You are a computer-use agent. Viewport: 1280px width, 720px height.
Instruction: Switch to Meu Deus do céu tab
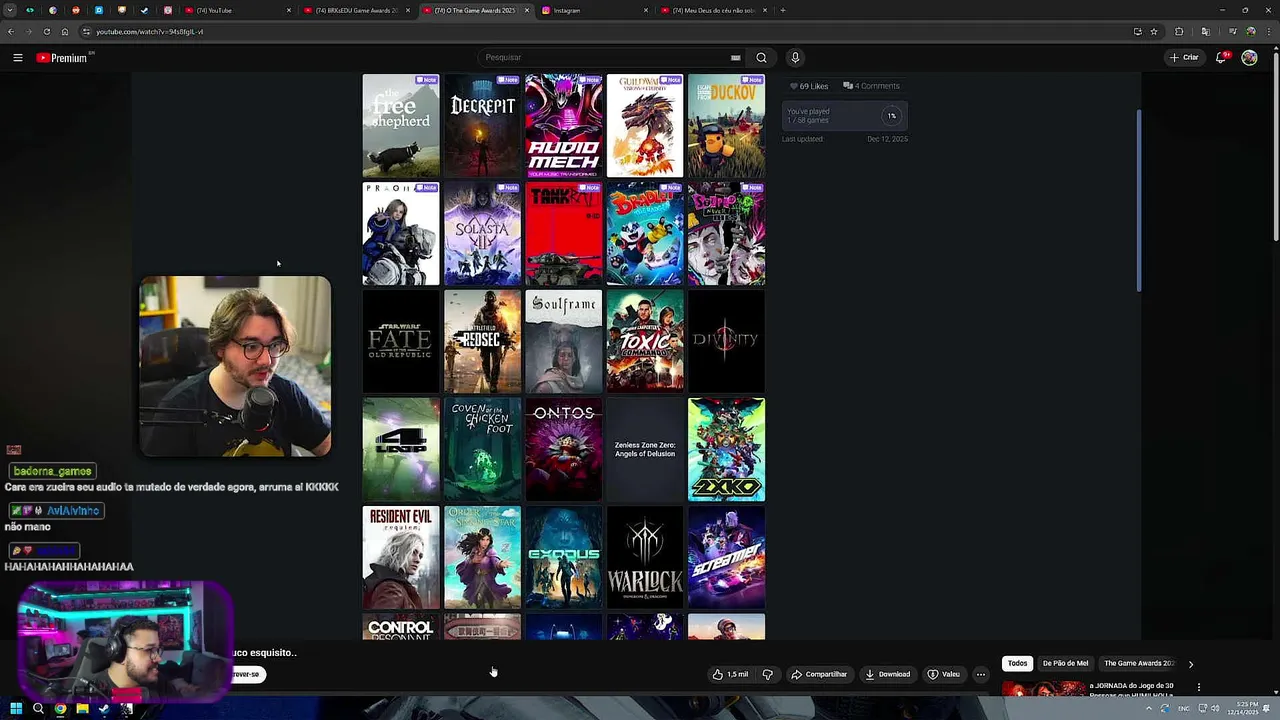click(x=712, y=10)
